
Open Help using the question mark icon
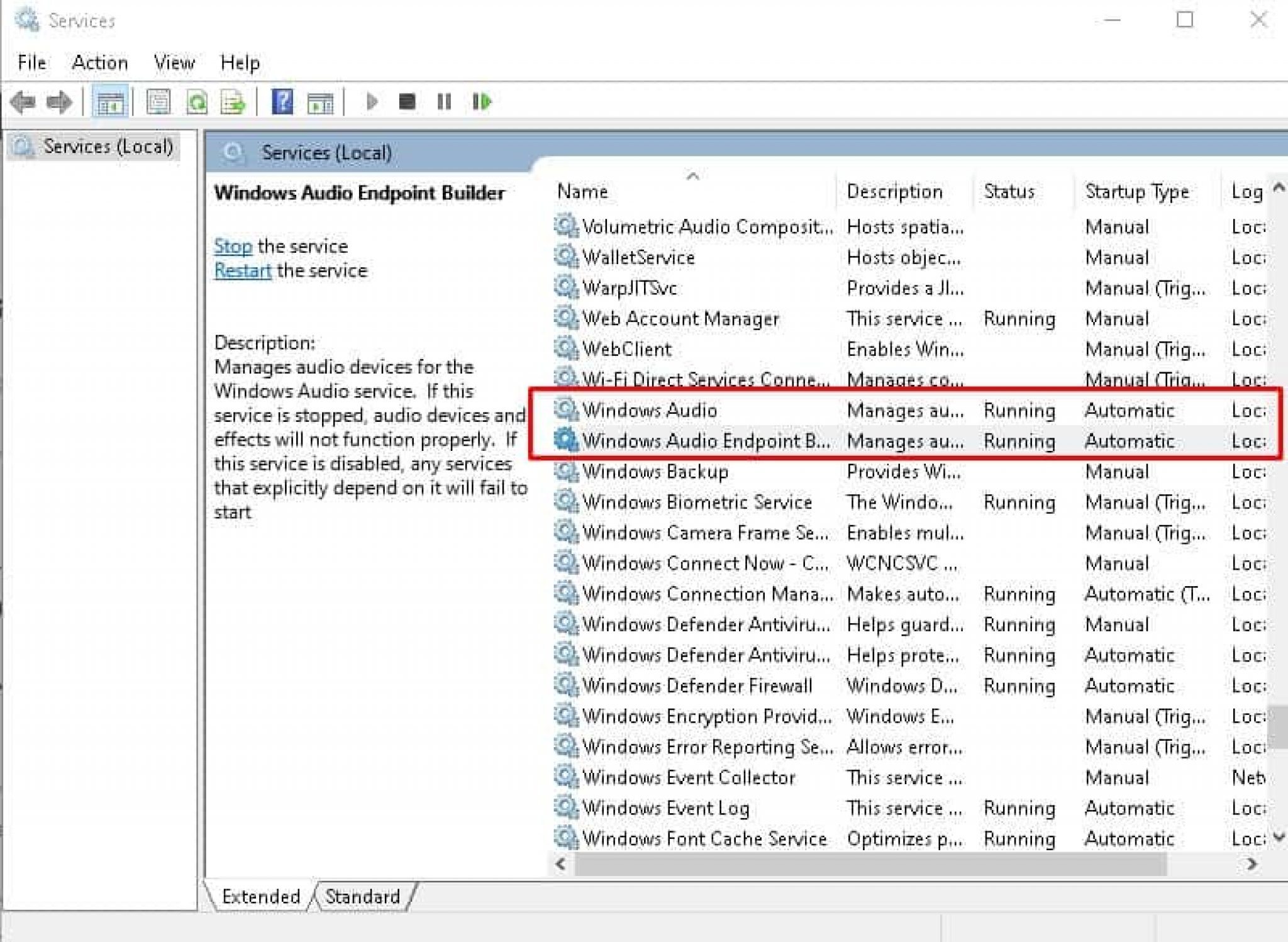[x=282, y=102]
